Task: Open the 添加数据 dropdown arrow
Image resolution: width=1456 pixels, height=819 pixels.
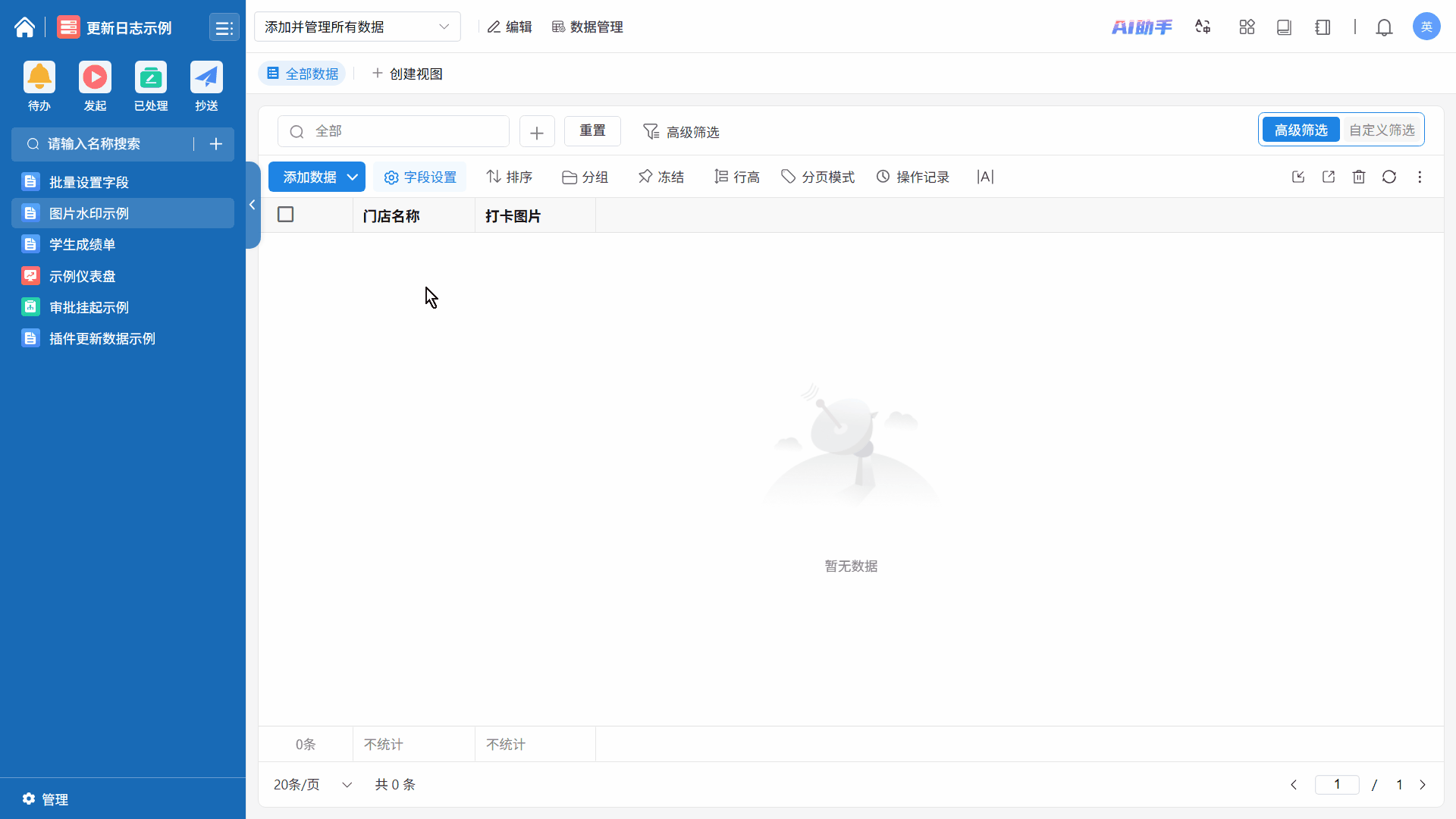Action: pyautogui.click(x=353, y=177)
